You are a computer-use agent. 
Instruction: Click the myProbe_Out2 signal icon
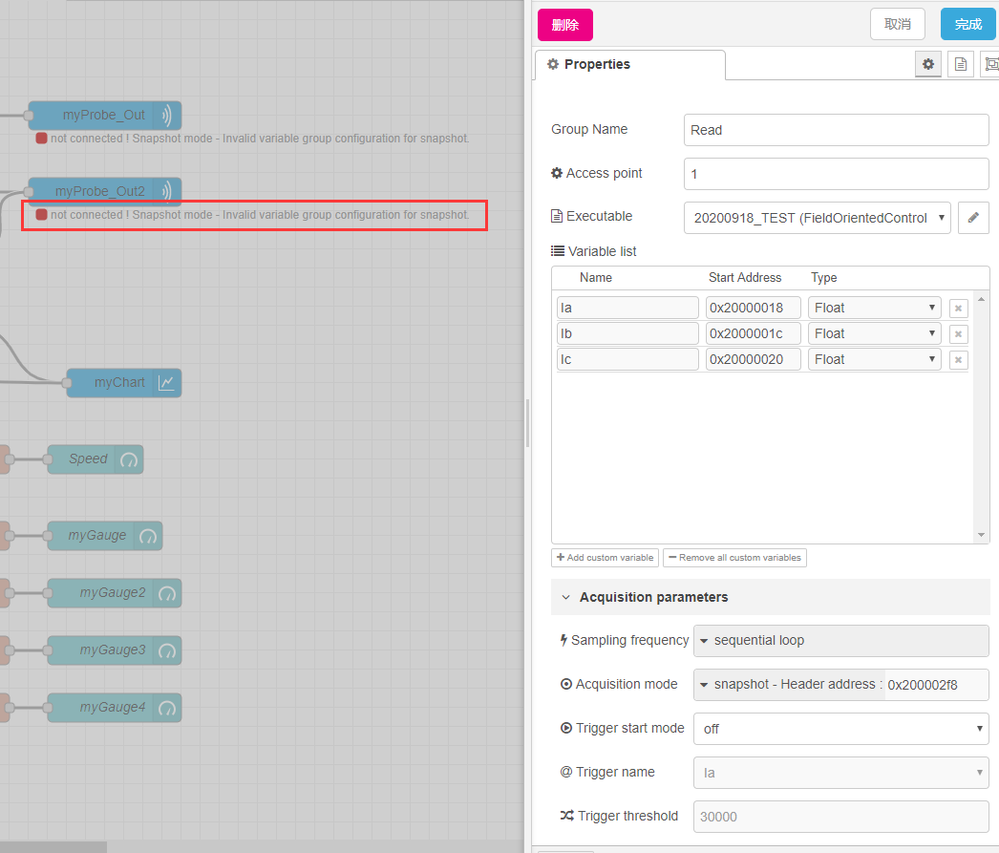pos(166,191)
